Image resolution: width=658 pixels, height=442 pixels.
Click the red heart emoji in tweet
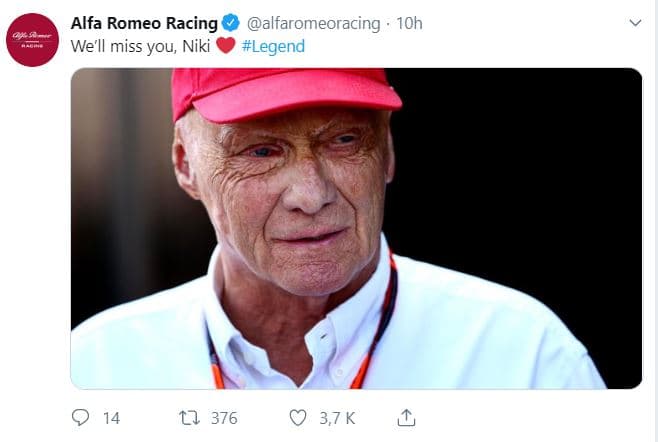pyautogui.click(x=225, y=46)
